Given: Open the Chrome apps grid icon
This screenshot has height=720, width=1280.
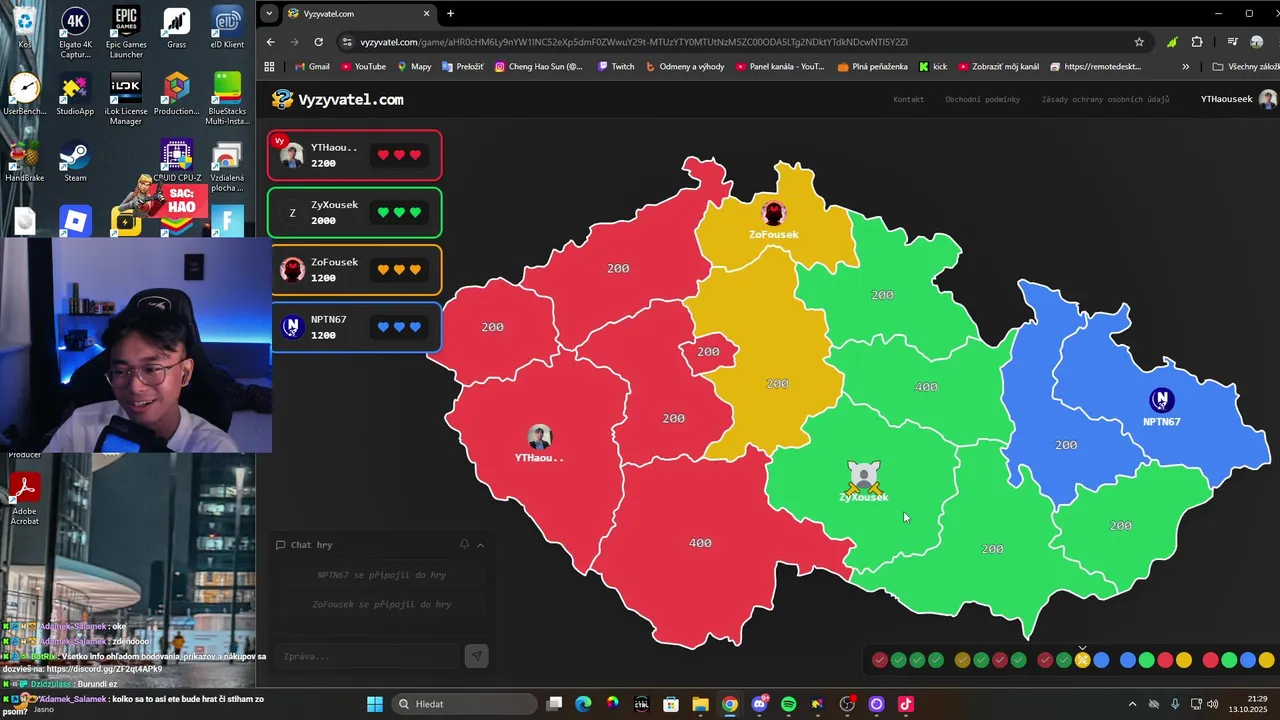Looking at the screenshot, I should [269, 67].
